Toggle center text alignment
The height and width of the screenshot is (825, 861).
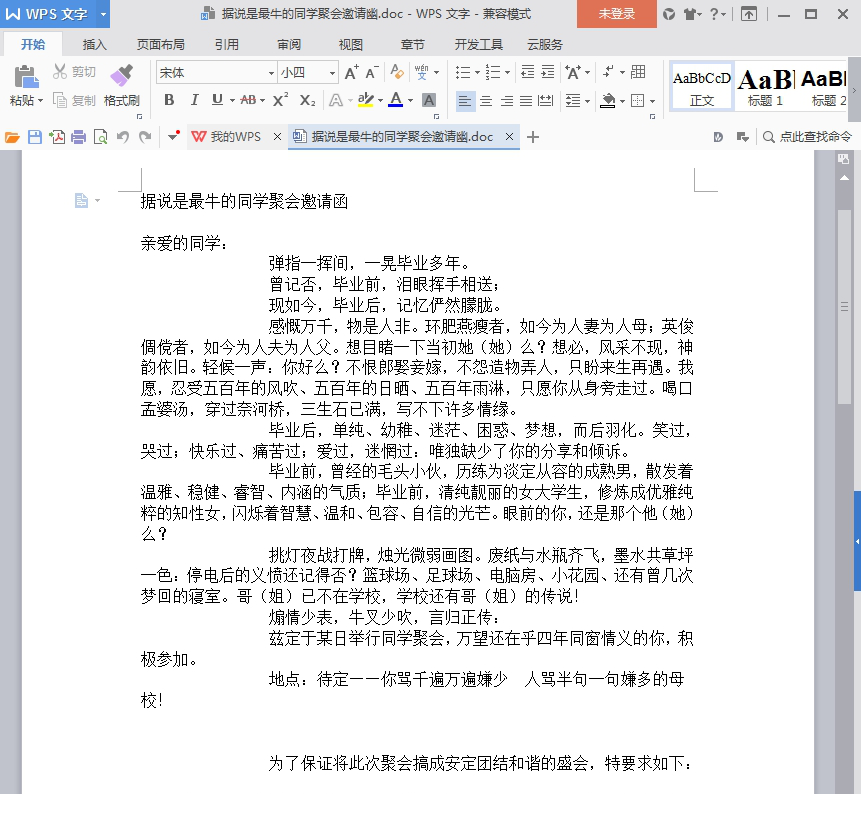coord(485,101)
